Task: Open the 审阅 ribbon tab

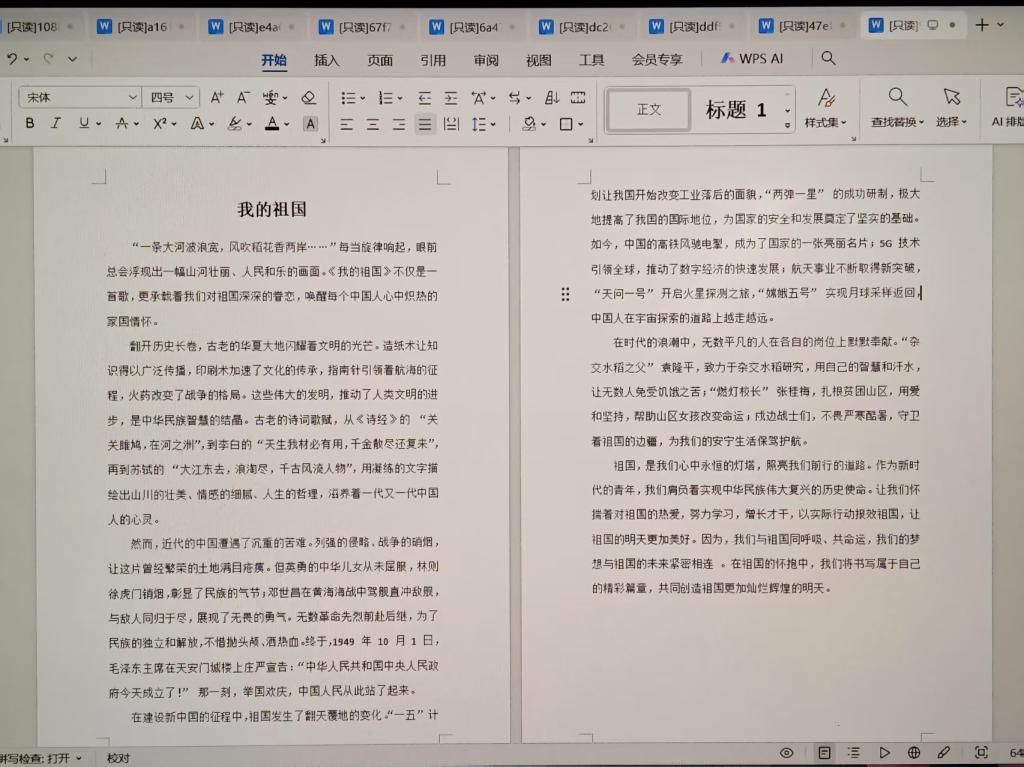Action: pyautogui.click(x=486, y=60)
